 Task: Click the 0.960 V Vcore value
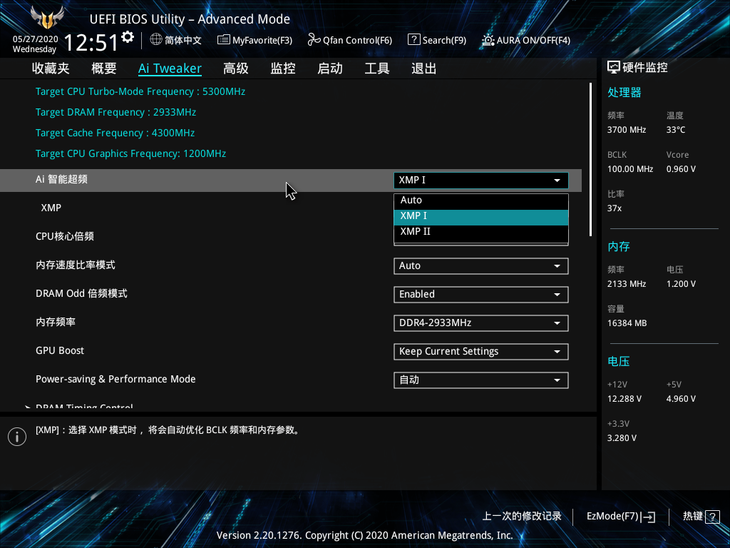681,169
